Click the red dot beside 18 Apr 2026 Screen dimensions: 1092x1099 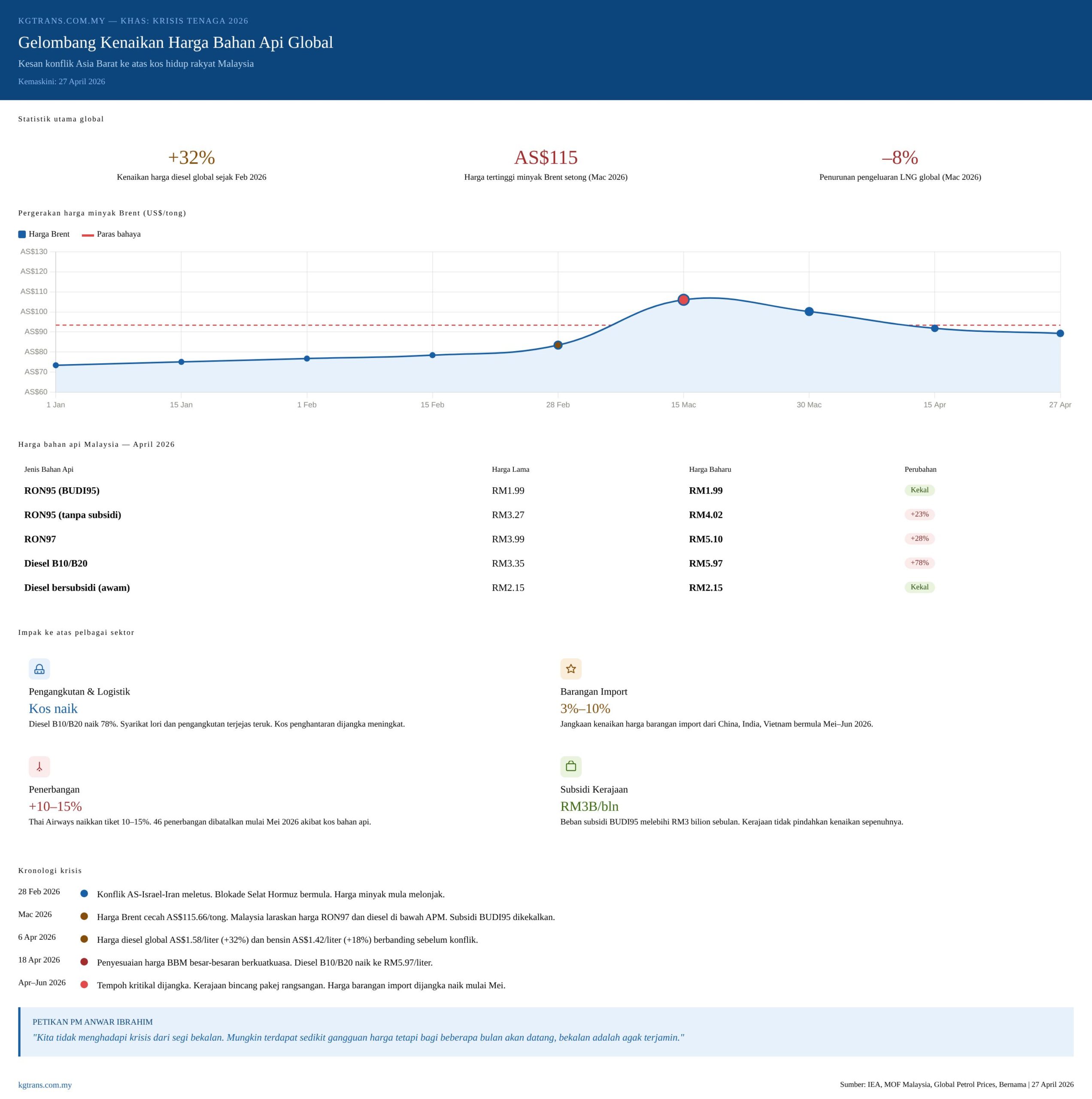pyautogui.click(x=84, y=962)
